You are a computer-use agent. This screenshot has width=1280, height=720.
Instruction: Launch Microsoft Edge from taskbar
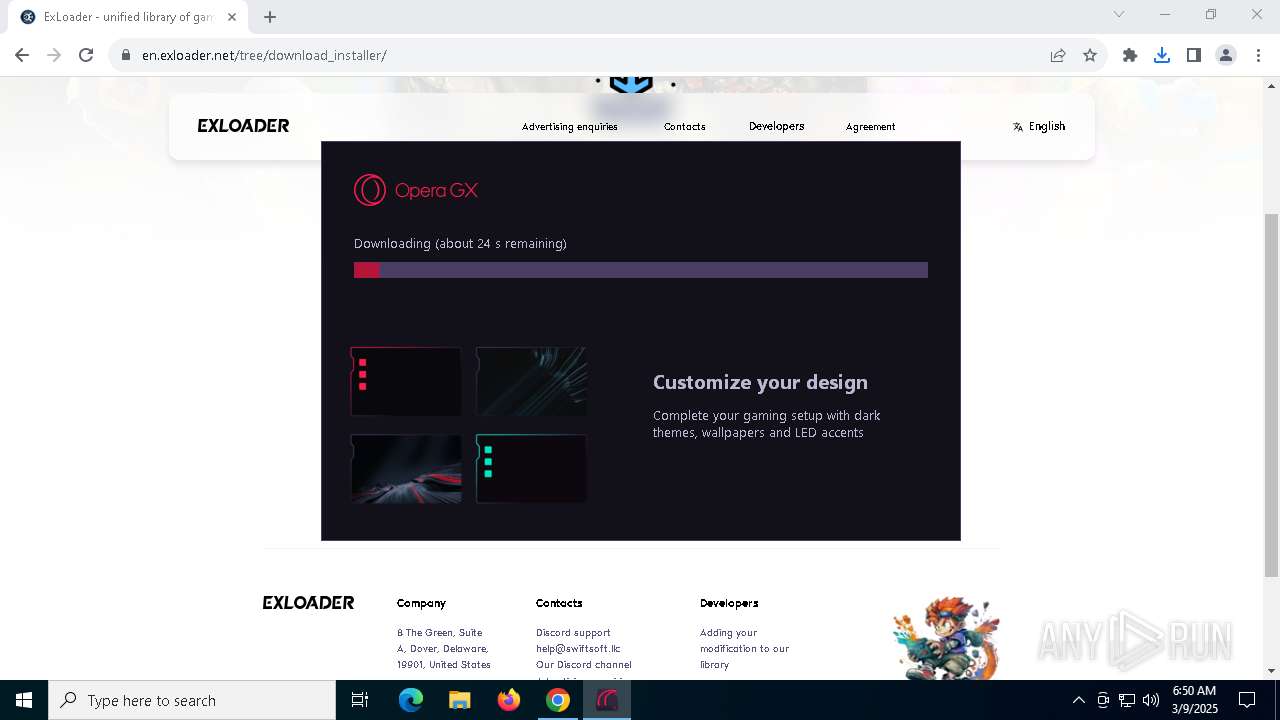411,700
